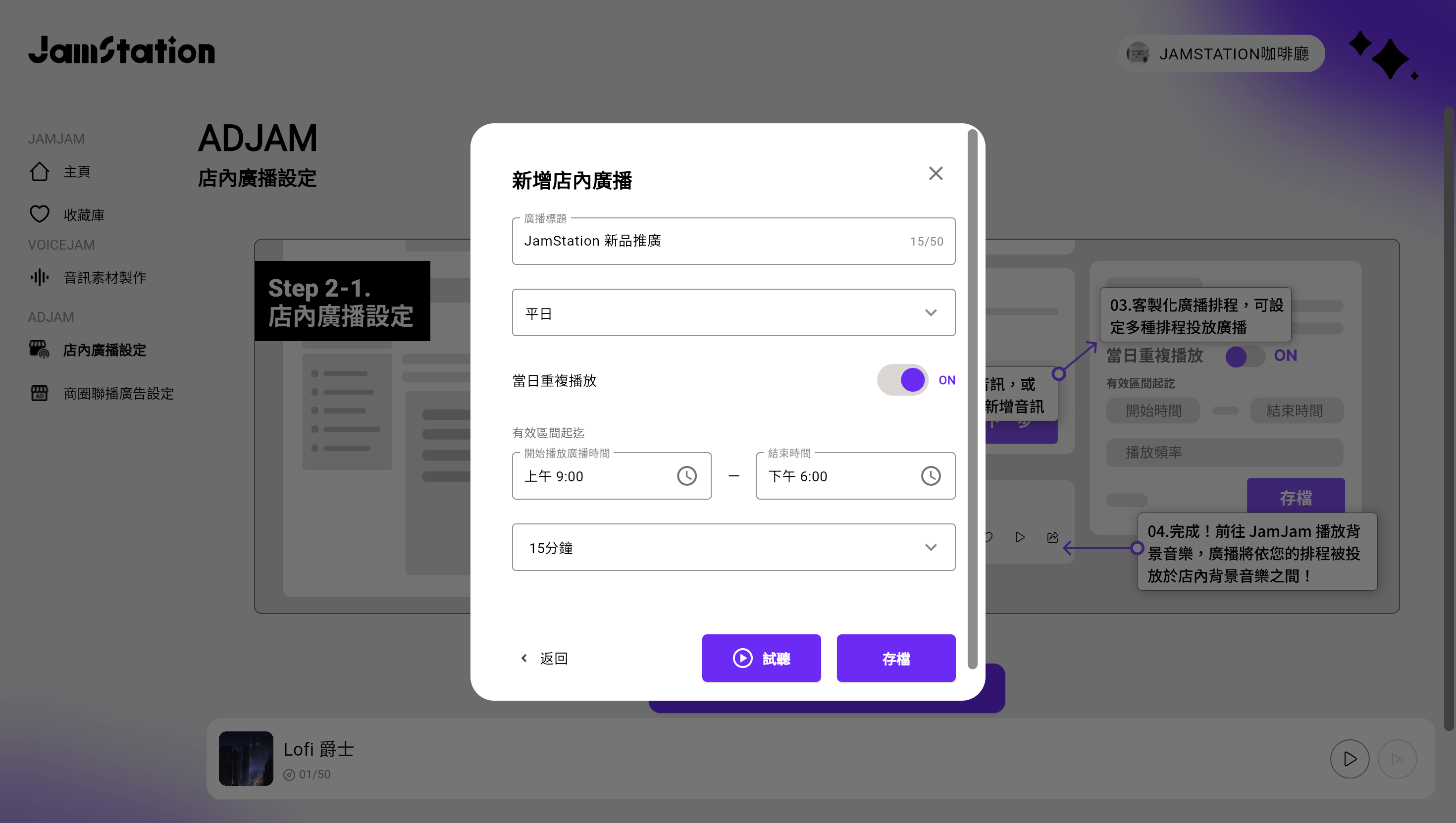The image size is (1456, 823).
Task: Click the 15/50 character counter
Action: pyautogui.click(x=927, y=241)
